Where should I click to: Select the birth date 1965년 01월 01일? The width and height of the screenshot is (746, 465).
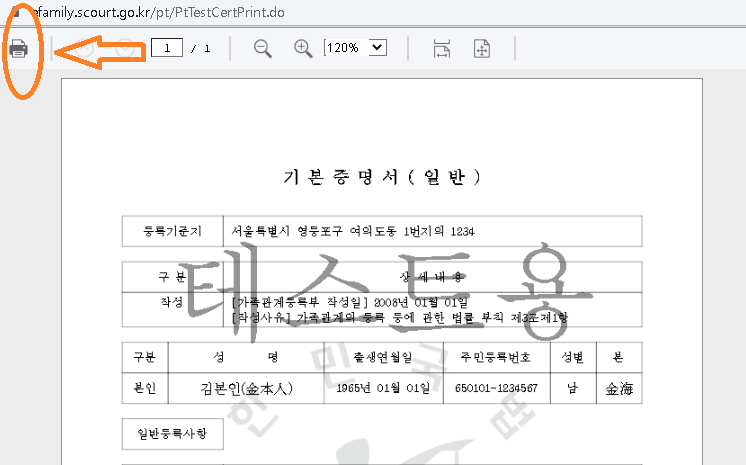383,388
